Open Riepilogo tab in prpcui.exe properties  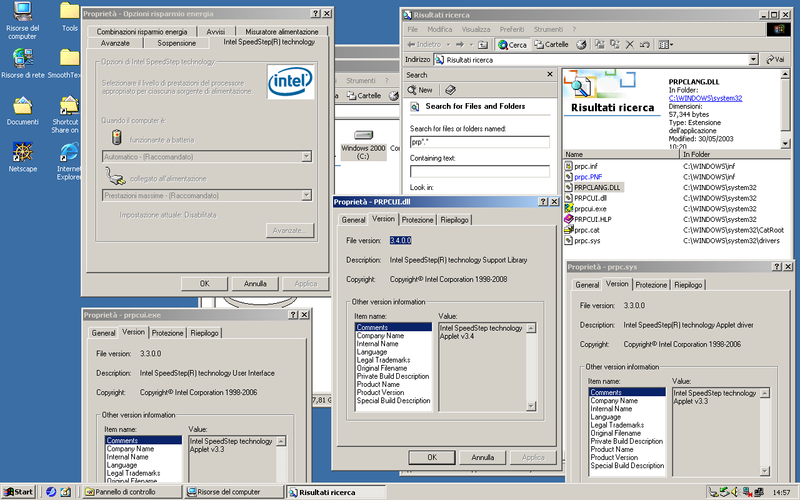[204, 333]
